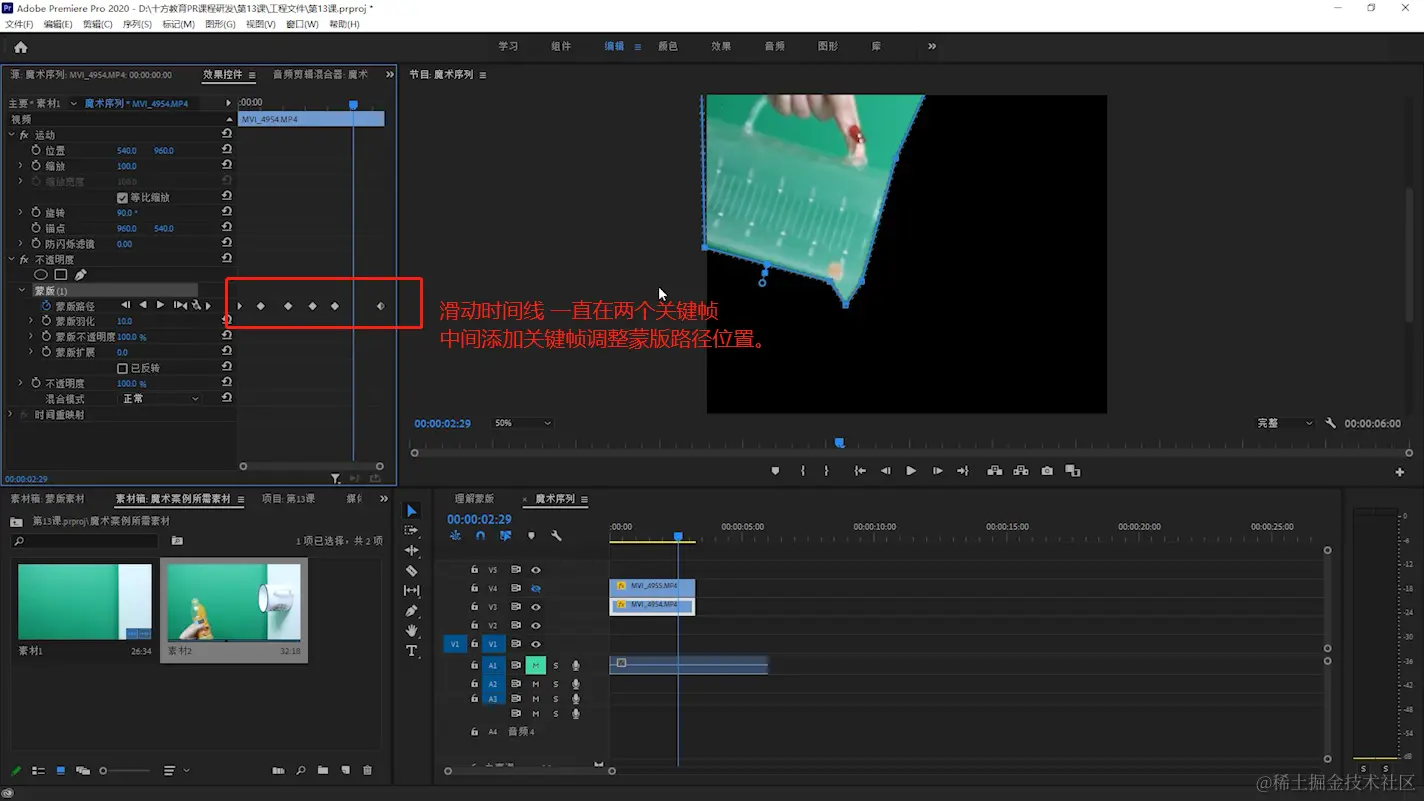Viewport: 1424px width, 801px height.
Task: Click the Home icon
Action: tap(21, 47)
